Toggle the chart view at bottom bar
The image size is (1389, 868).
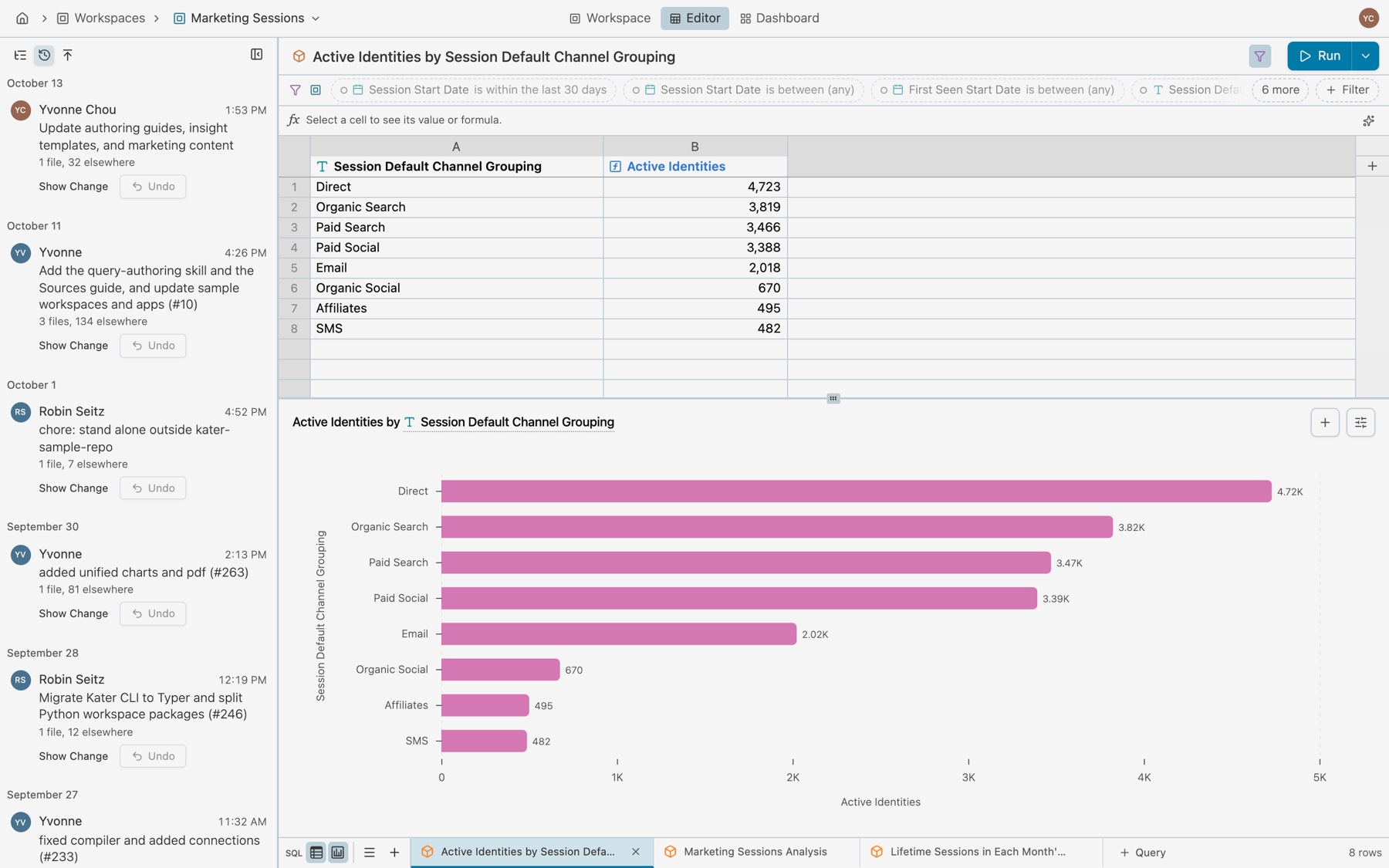(338, 853)
